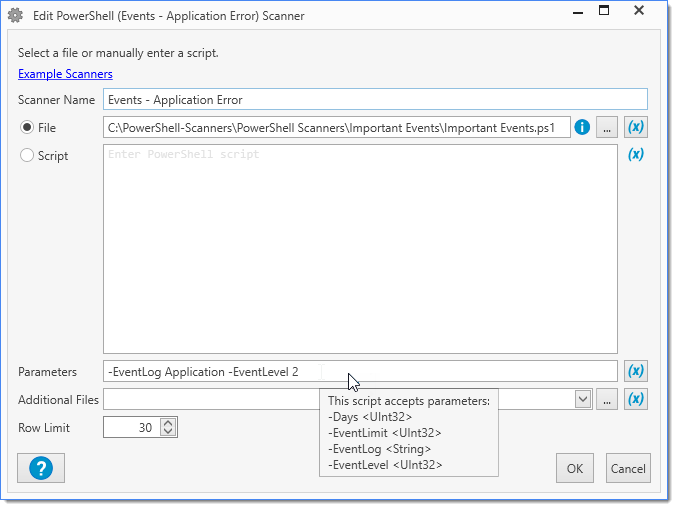676x508 pixels.
Task: Confirm changes with OK button
Action: point(575,468)
